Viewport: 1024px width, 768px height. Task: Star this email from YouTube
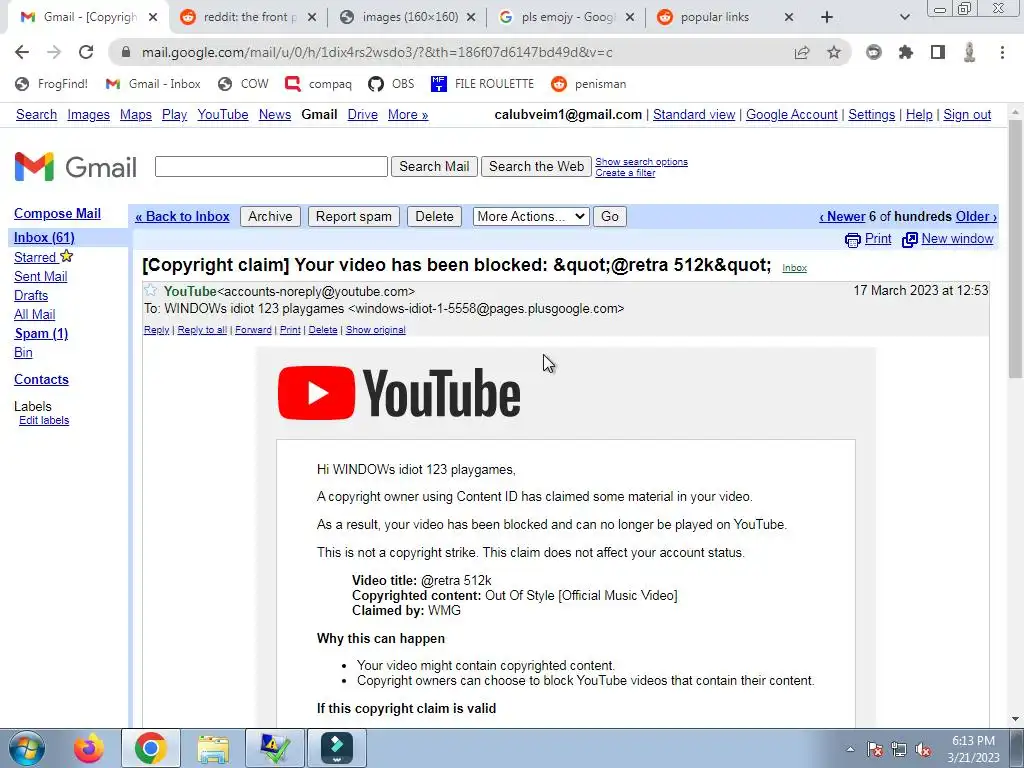151,291
